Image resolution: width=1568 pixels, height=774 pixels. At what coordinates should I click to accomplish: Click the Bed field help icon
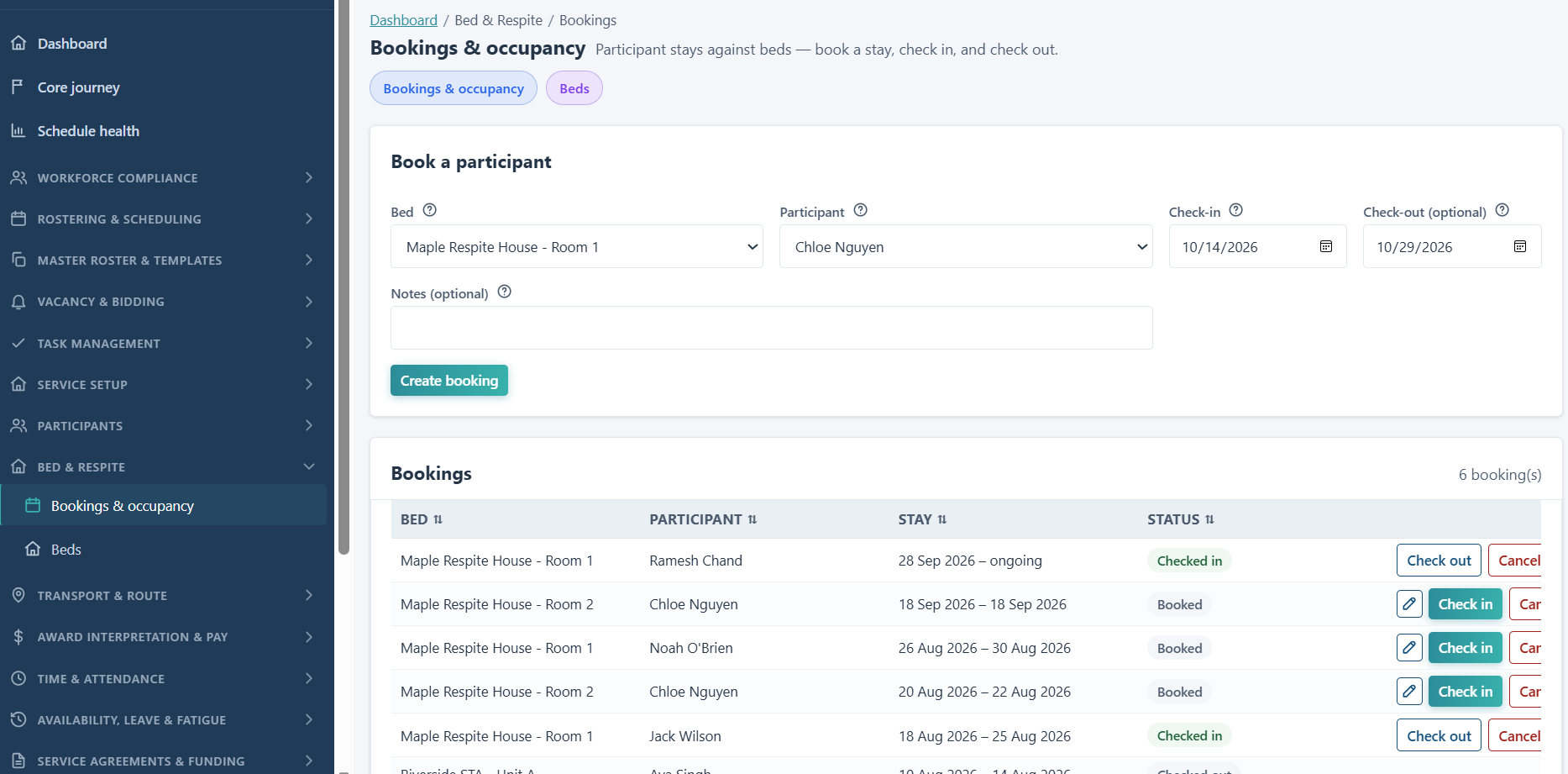tap(430, 210)
